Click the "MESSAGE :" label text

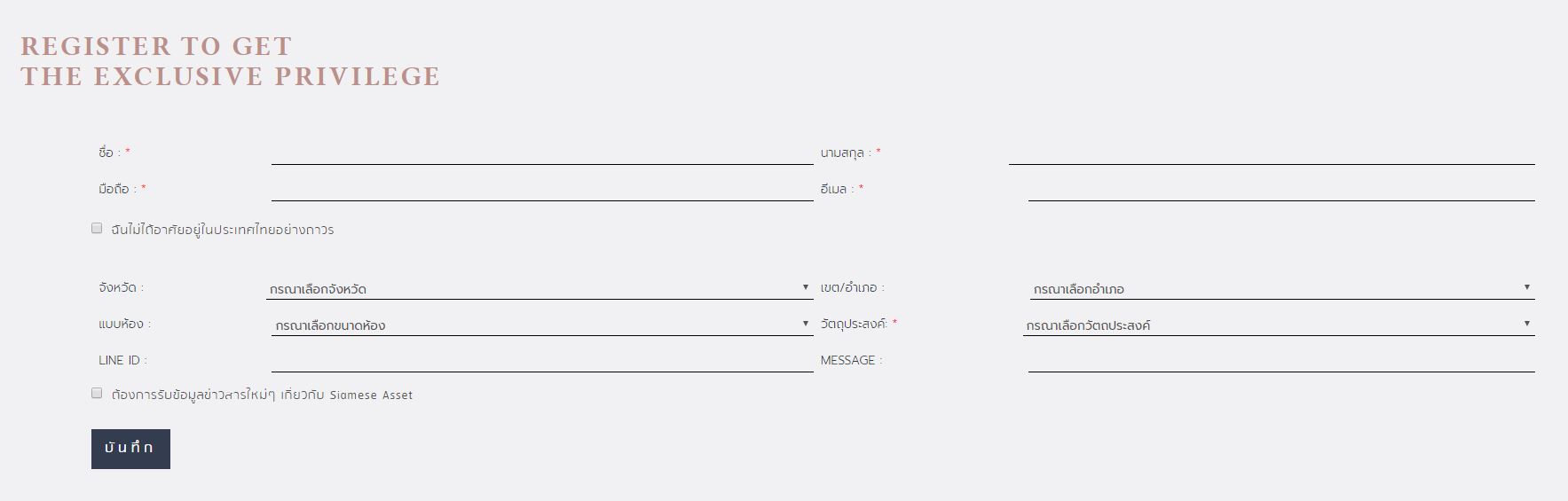click(851, 360)
